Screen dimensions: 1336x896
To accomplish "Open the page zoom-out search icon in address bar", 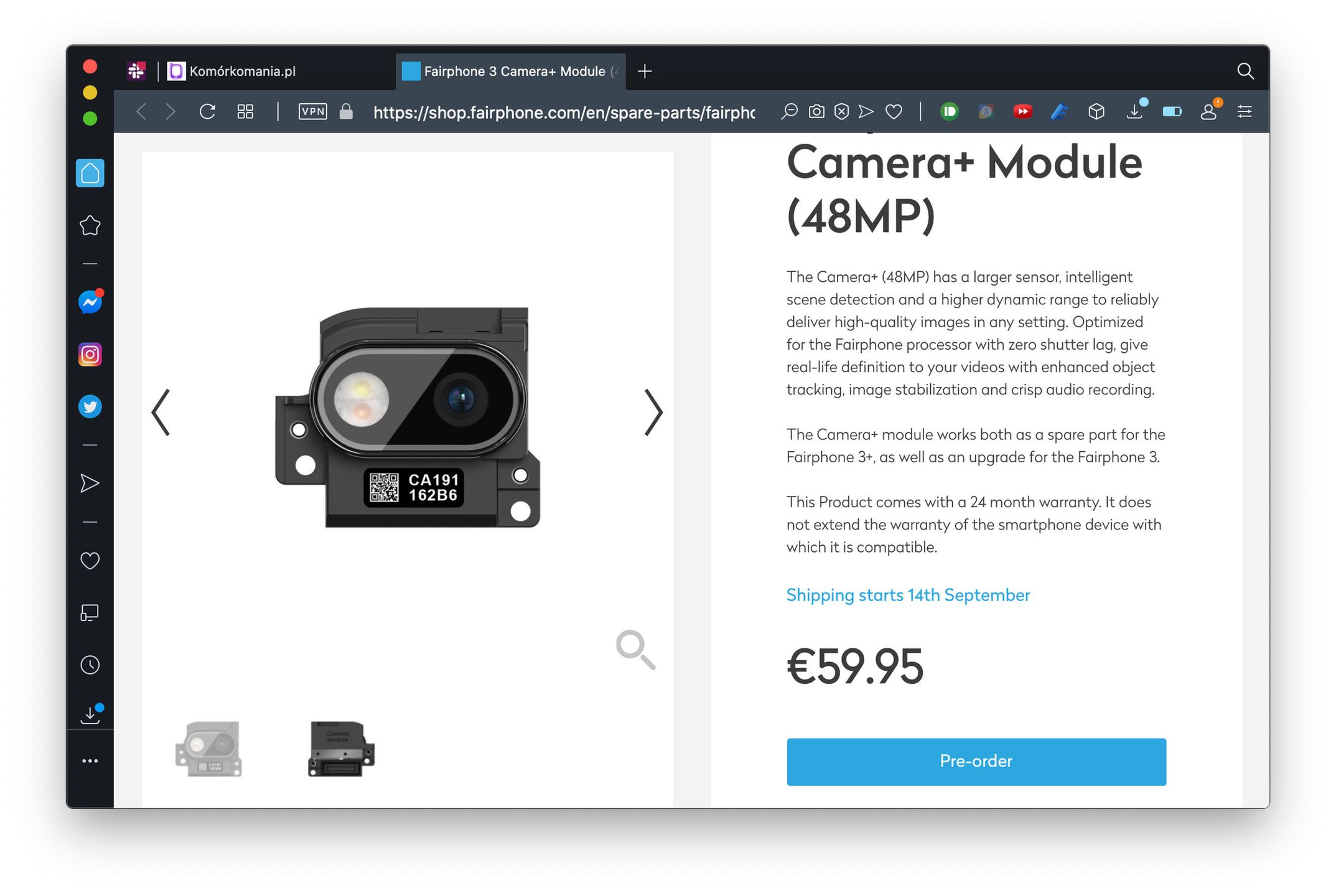I will click(789, 111).
